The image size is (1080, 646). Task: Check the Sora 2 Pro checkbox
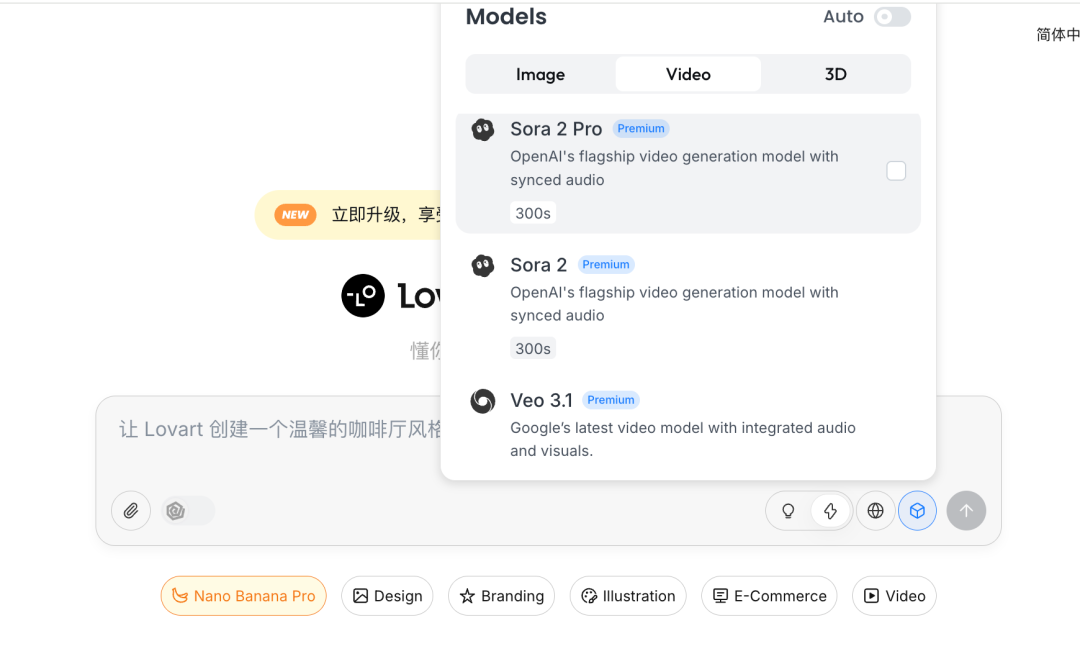pos(896,171)
